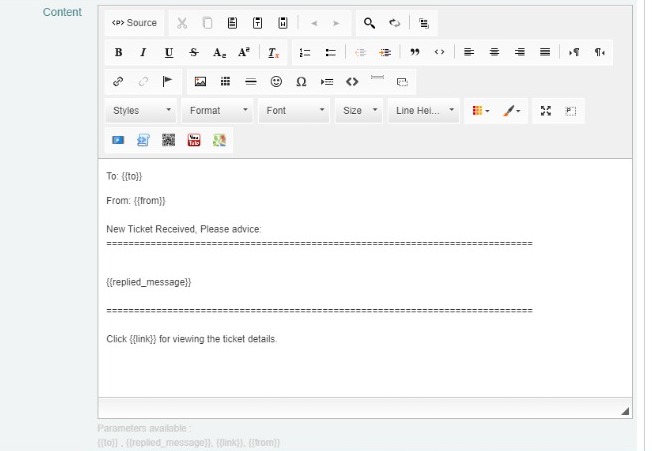Click the Source view button
Viewport: 652px width, 451px height.
tap(134, 23)
